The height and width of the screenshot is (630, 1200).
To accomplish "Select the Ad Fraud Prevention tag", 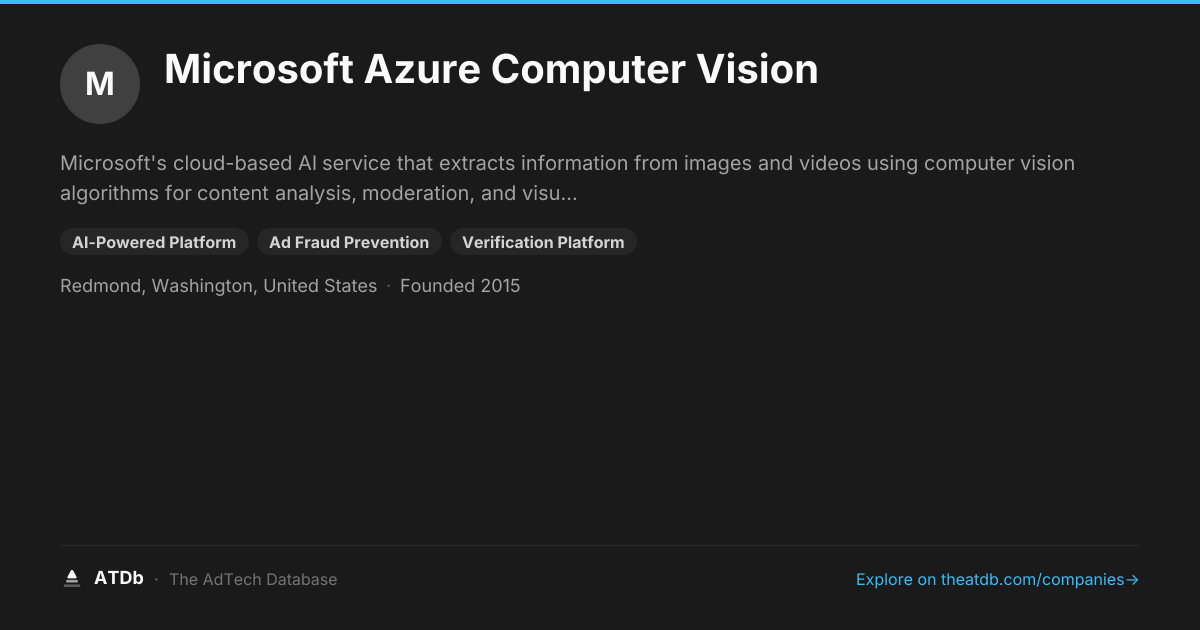I will coord(349,242).
